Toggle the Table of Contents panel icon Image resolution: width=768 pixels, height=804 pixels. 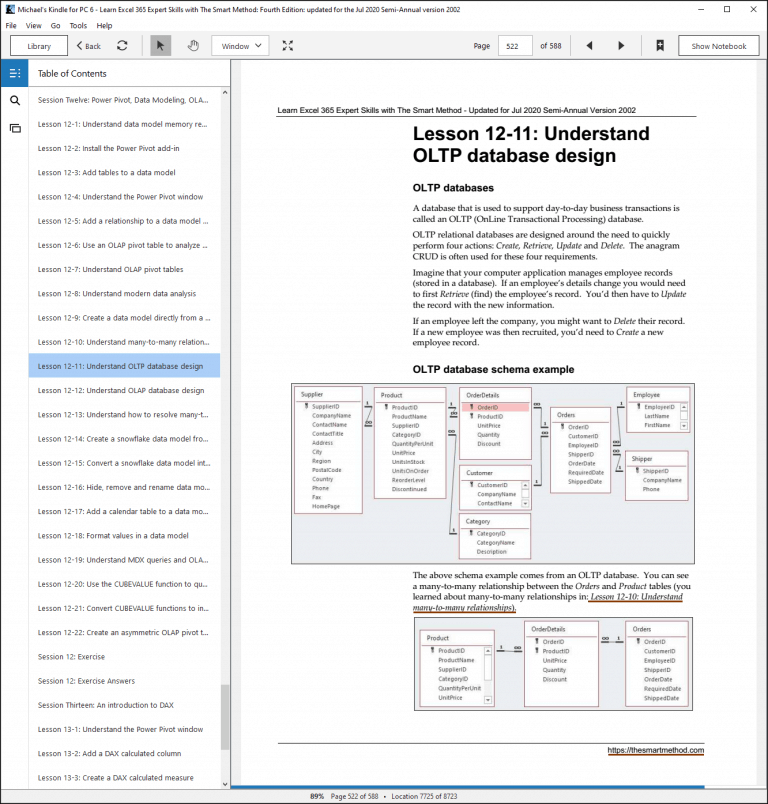[14, 73]
